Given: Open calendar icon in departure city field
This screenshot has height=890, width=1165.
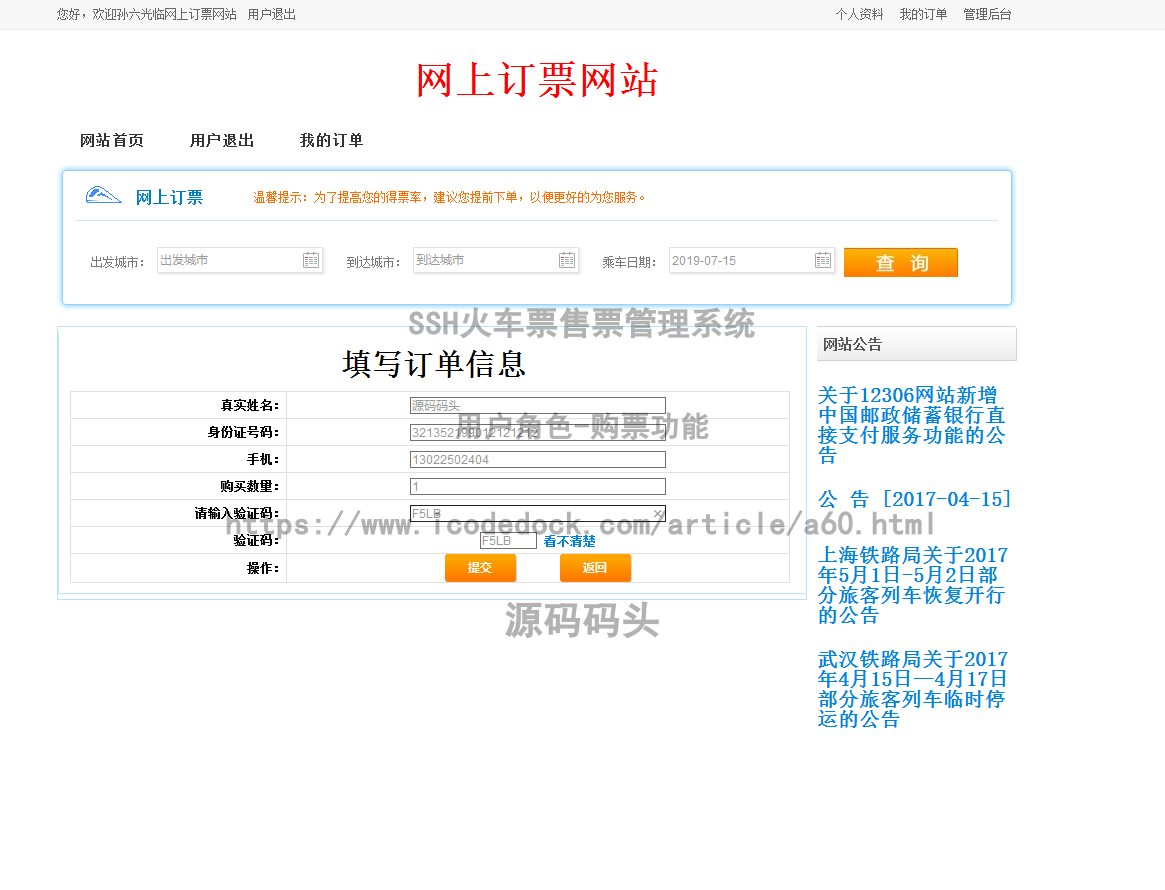Looking at the screenshot, I should [x=311, y=260].
